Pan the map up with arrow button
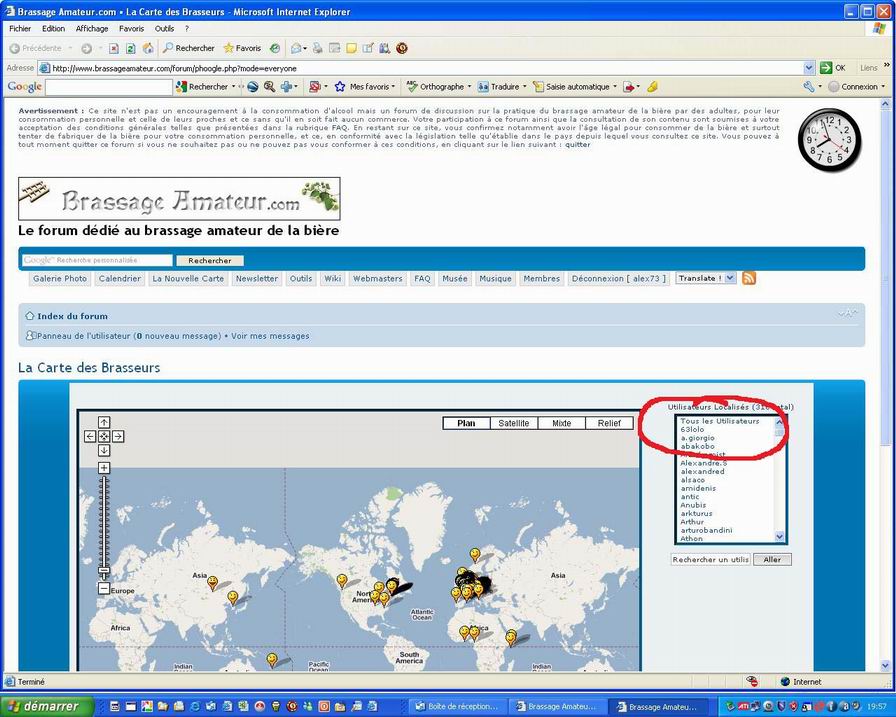Image resolution: width=896 pixels, height=717 pixels. tap(104, 422)
